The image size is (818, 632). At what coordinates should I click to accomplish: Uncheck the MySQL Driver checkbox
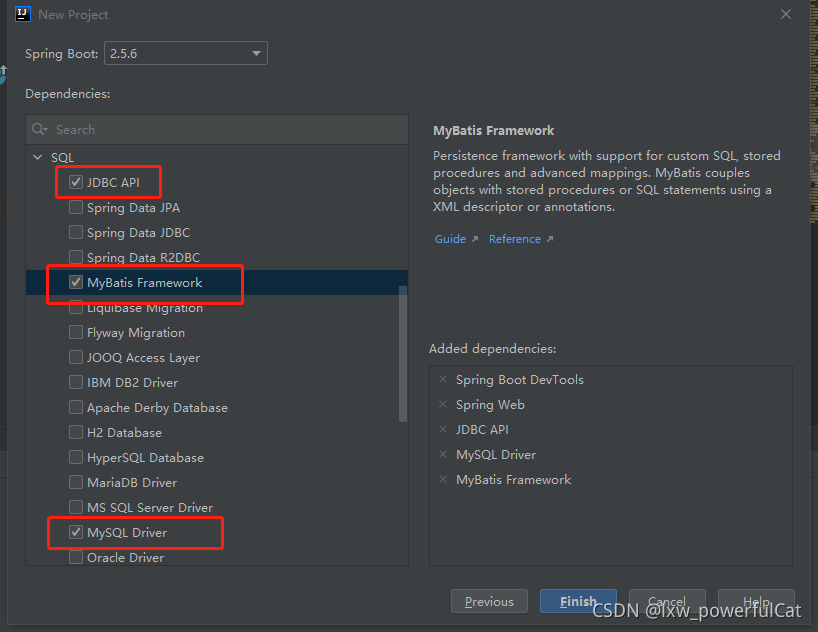(76, 532)
